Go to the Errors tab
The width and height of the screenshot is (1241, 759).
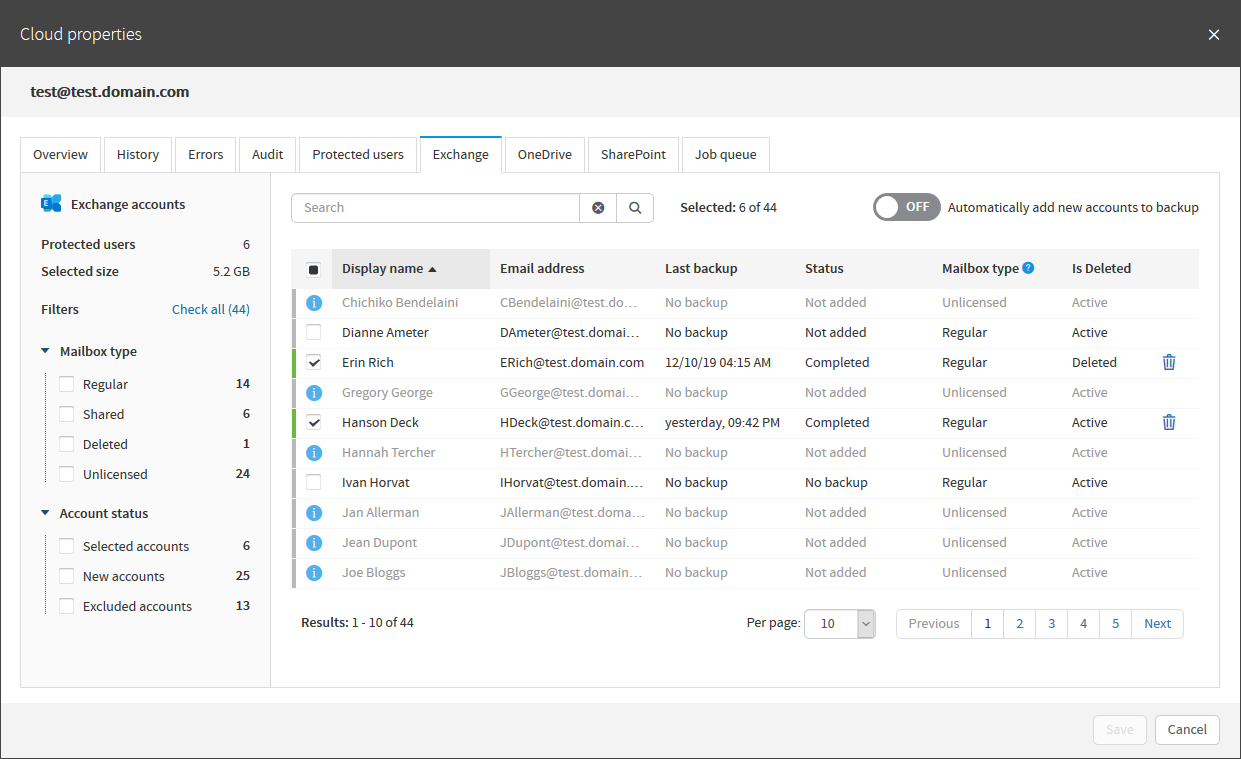206,155
